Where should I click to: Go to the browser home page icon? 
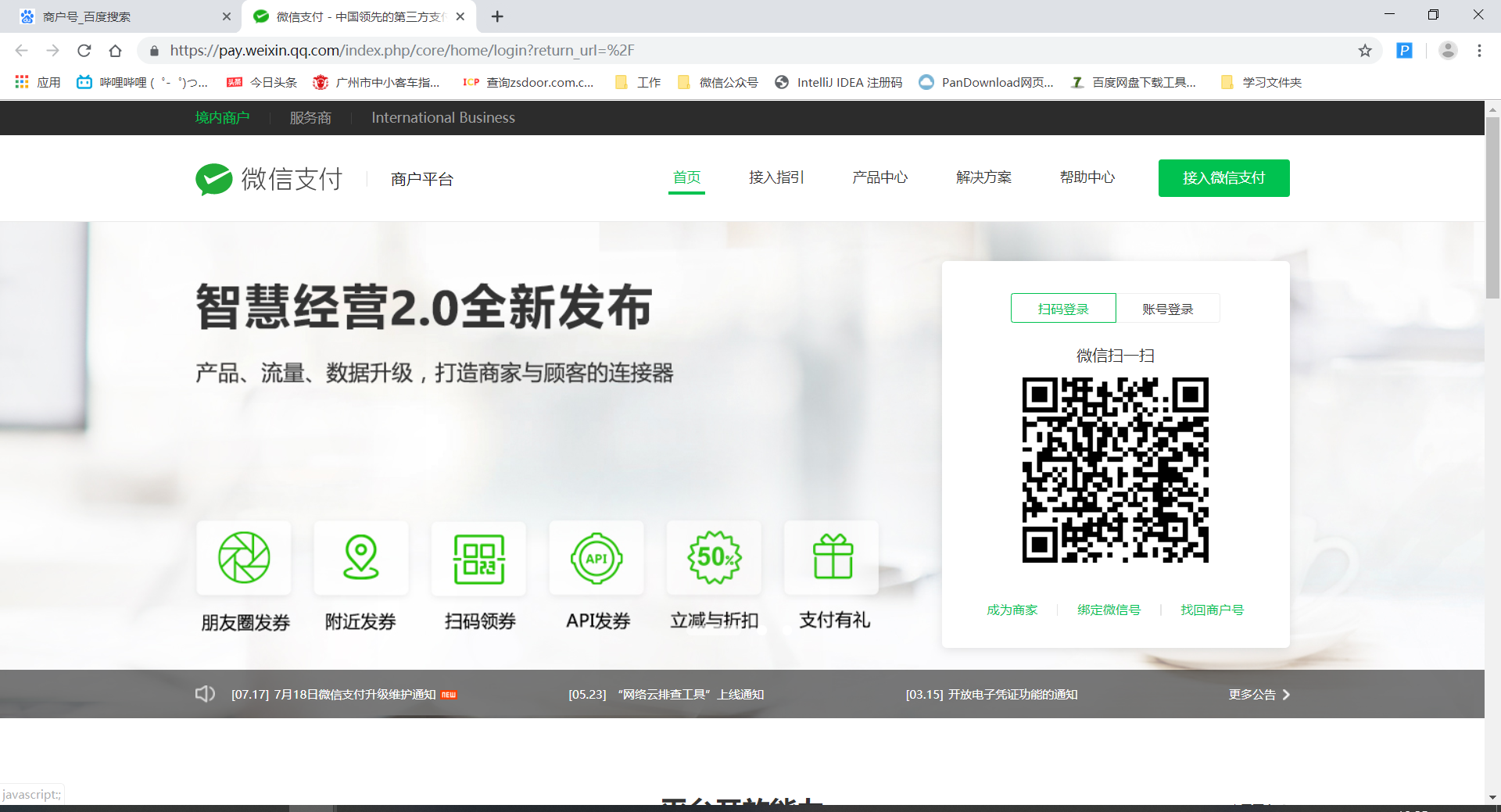116,51
